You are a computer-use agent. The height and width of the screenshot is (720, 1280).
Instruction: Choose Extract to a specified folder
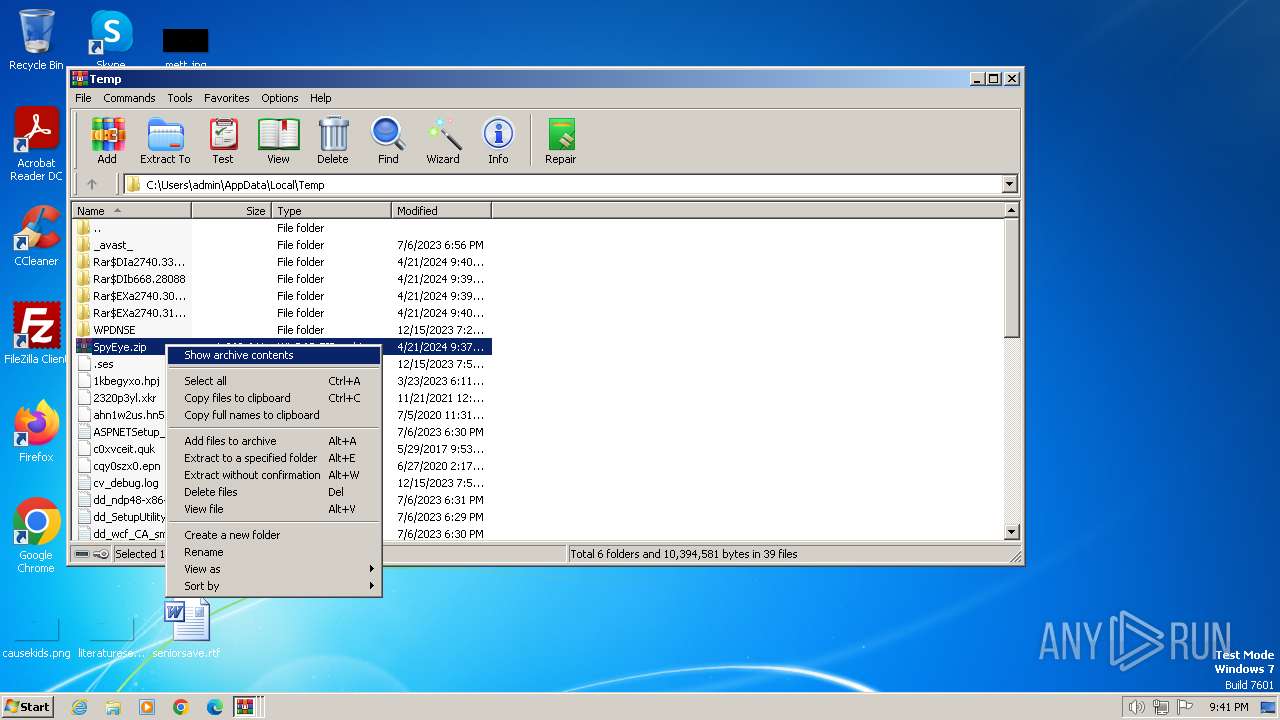[273, 458]
